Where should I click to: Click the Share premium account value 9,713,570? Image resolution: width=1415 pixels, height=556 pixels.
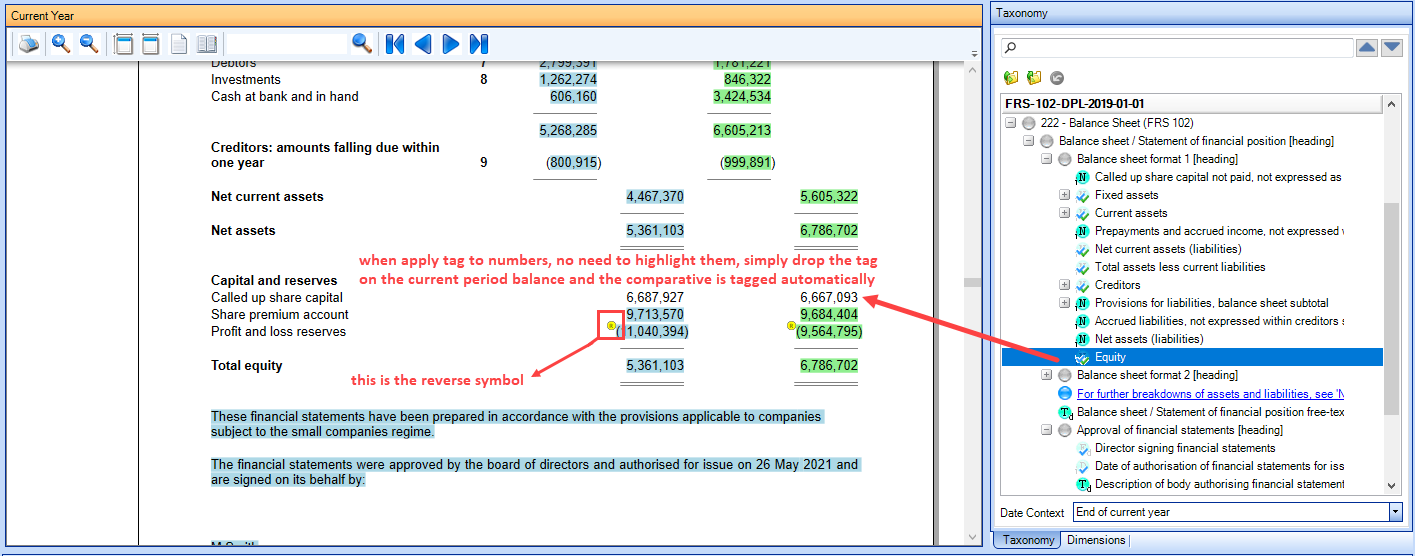pos(655,314)
